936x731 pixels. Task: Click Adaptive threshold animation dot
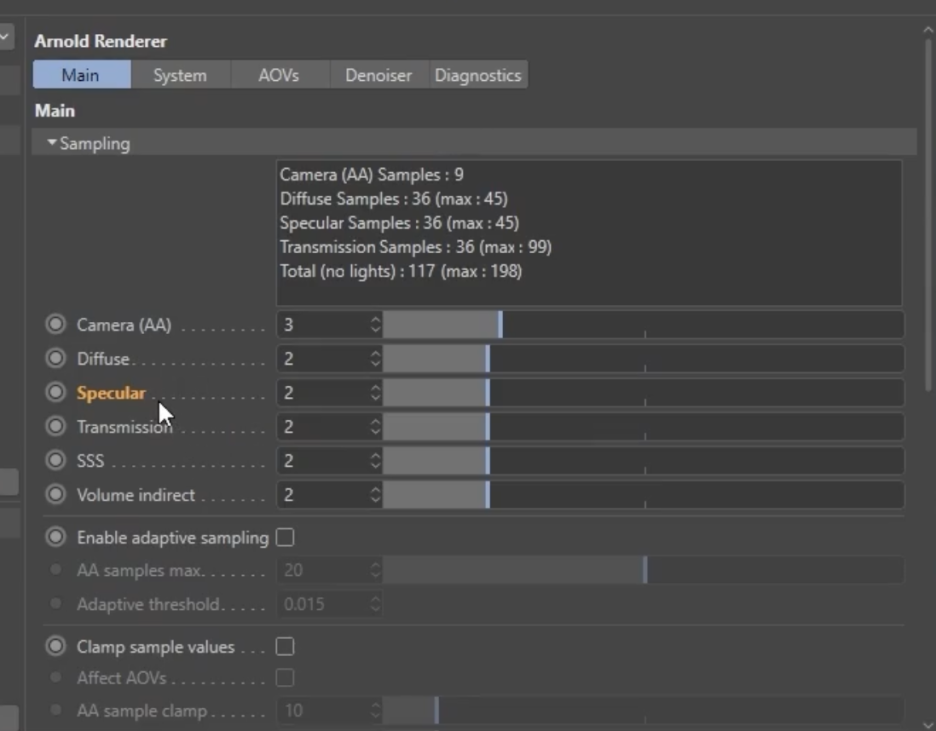(56, 603)
